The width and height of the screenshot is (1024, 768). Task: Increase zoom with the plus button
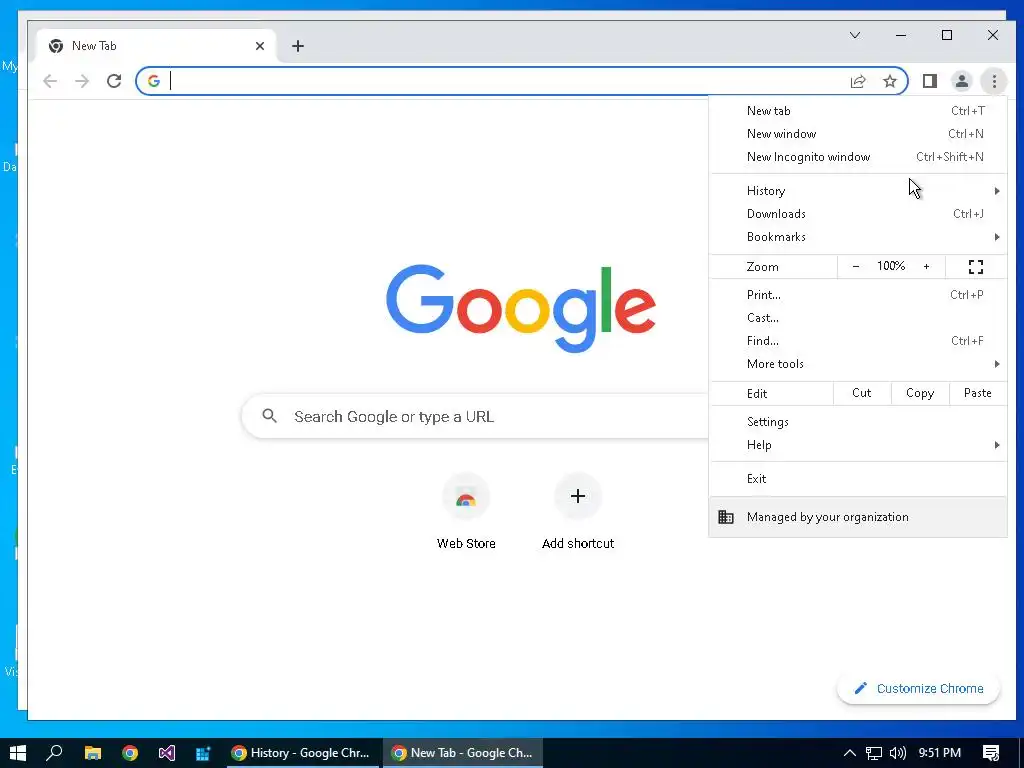pyautogui.click(x=926, y=266)
